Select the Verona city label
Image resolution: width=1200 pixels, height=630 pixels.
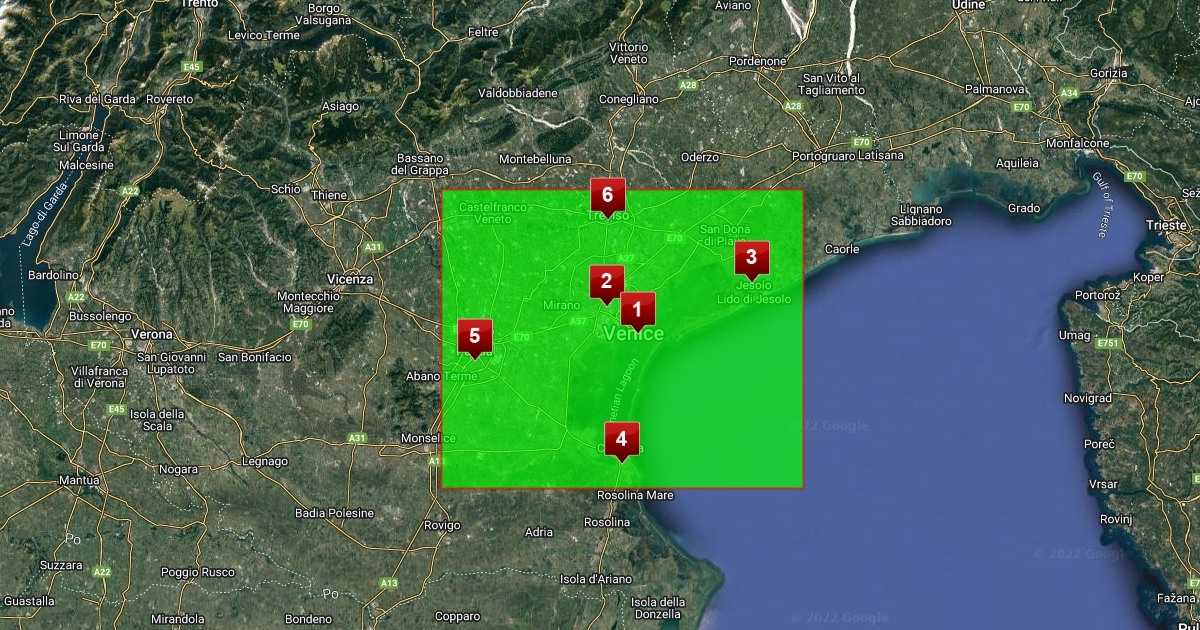[x=151, y=334]
